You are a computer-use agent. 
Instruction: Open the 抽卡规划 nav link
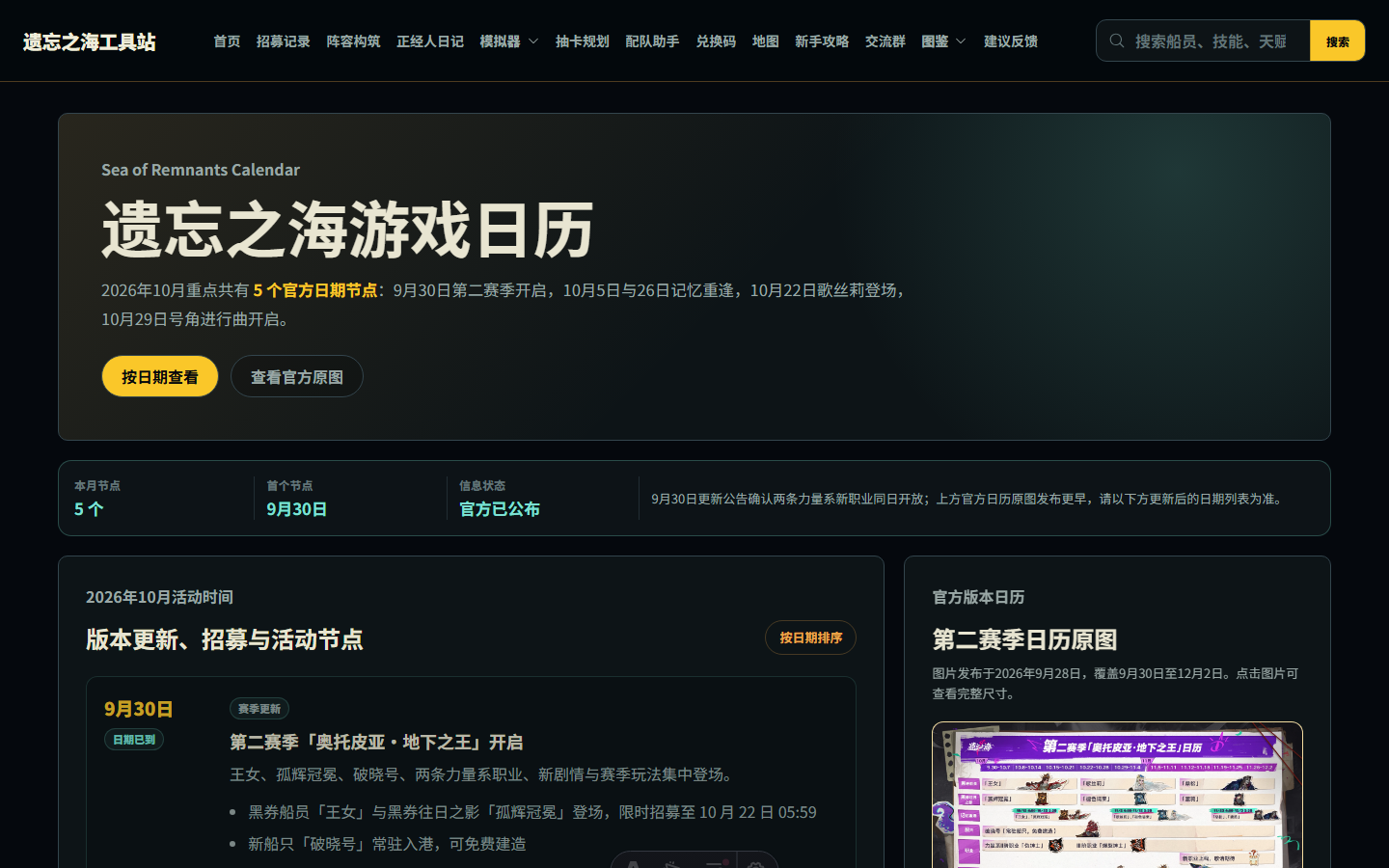[583, 41]
